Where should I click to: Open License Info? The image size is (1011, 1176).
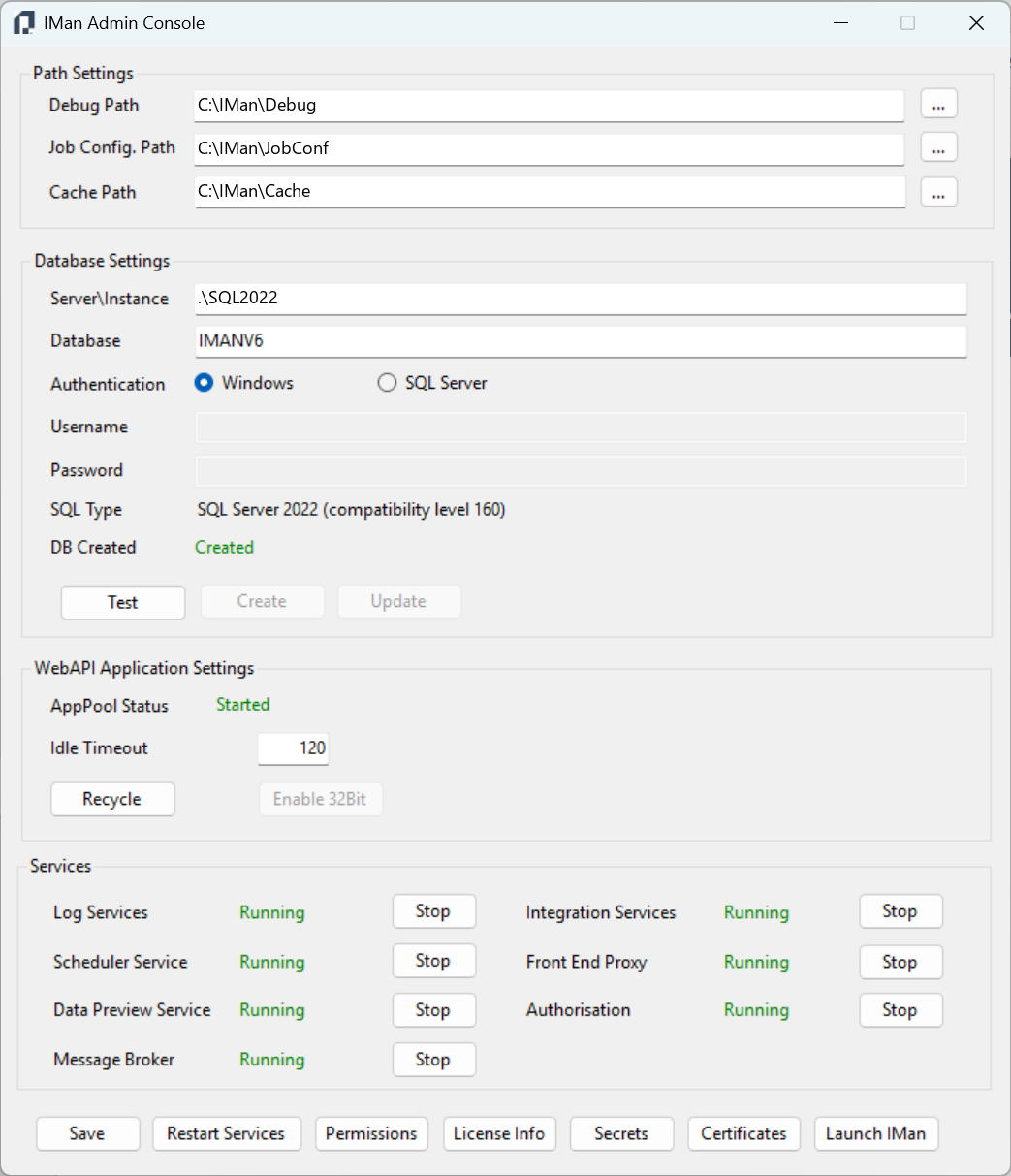499,1133
